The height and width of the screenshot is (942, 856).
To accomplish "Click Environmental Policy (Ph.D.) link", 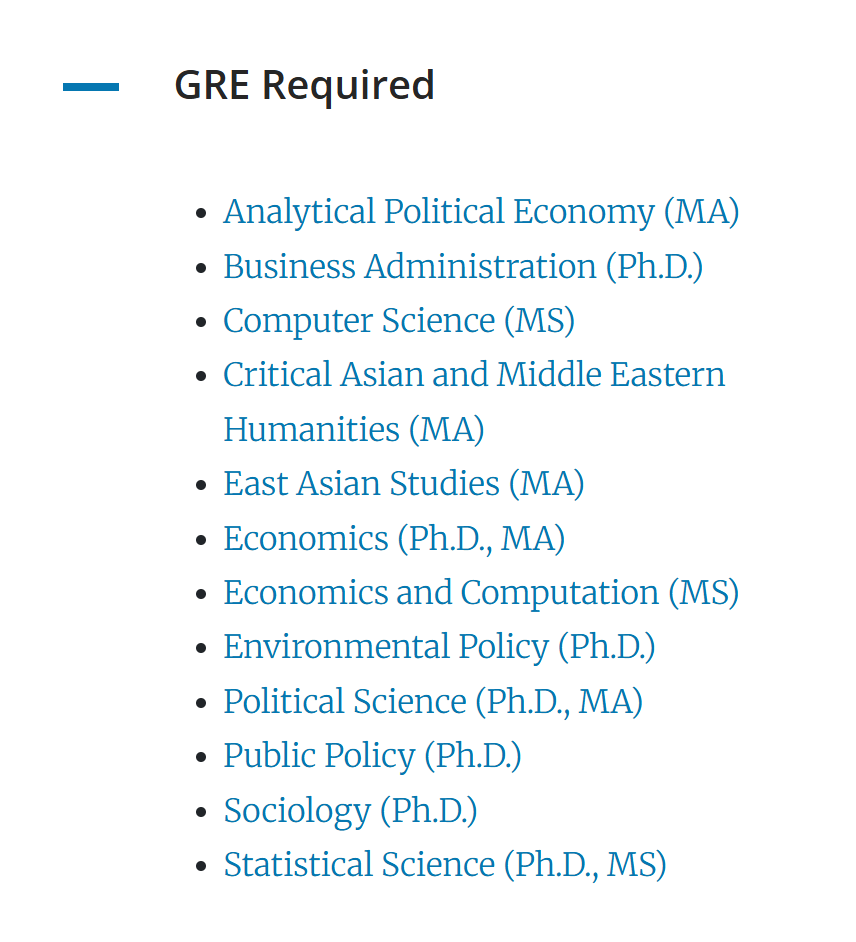I will pyautogui.click(x=438, y=647).
